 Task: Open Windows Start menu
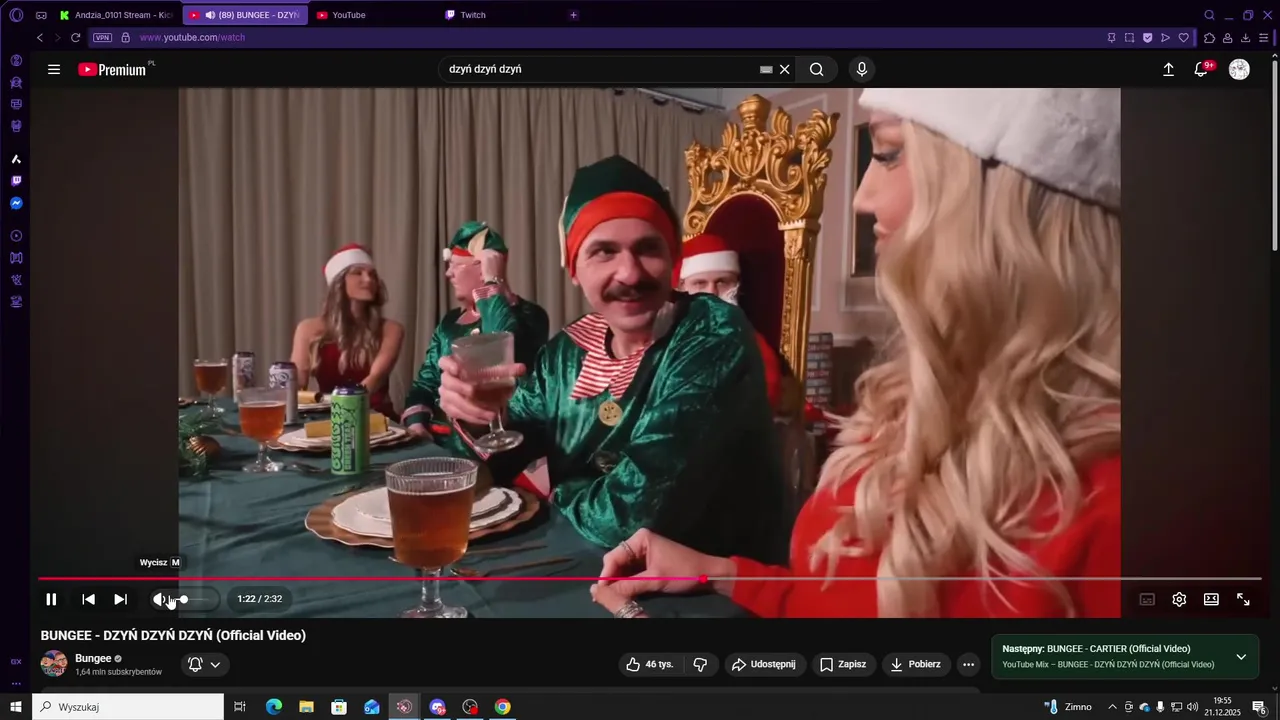(x=16, y=707)
